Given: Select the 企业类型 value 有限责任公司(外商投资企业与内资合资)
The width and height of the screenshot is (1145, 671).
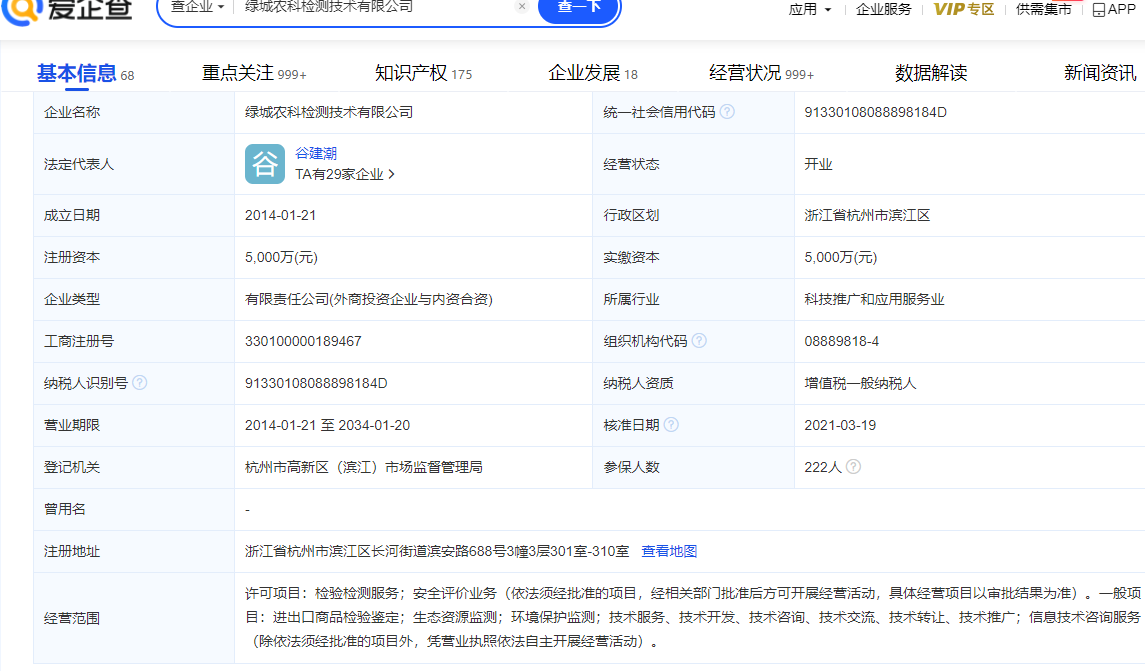Looking at the screenshot, I should pyautogui.click(x=369, y=299).
